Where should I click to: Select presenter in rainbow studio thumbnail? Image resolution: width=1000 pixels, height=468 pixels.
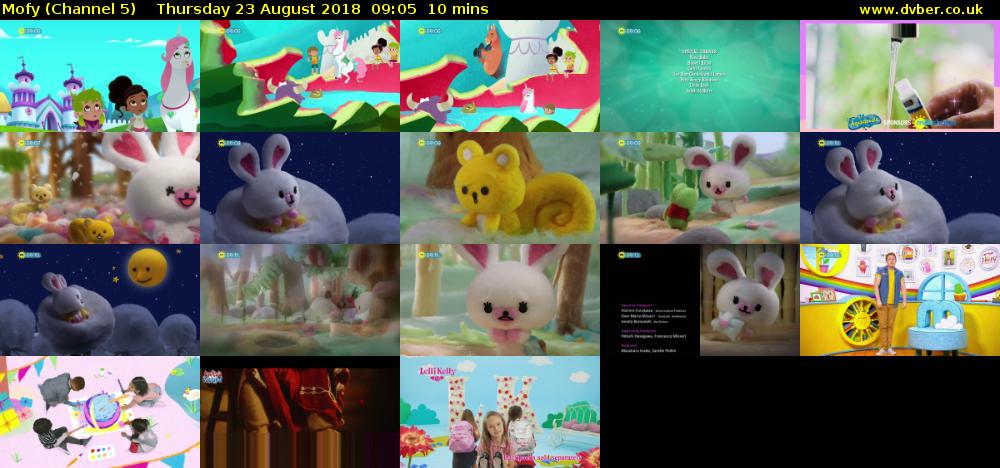(x=900, y=300)
